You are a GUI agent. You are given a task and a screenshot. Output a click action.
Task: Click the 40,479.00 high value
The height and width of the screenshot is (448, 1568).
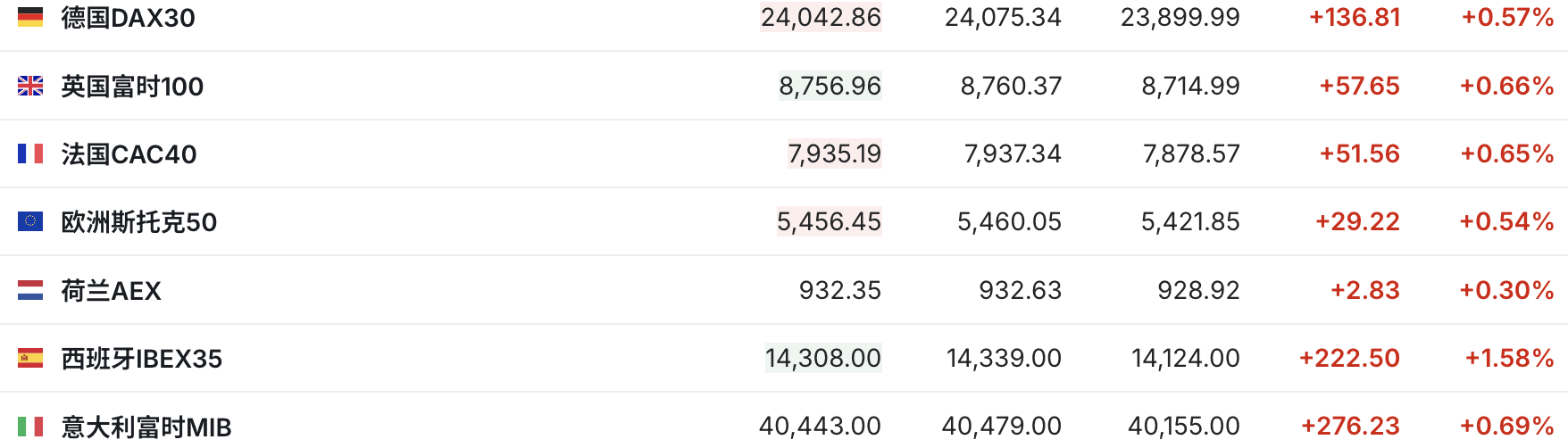pos(1001,427)
